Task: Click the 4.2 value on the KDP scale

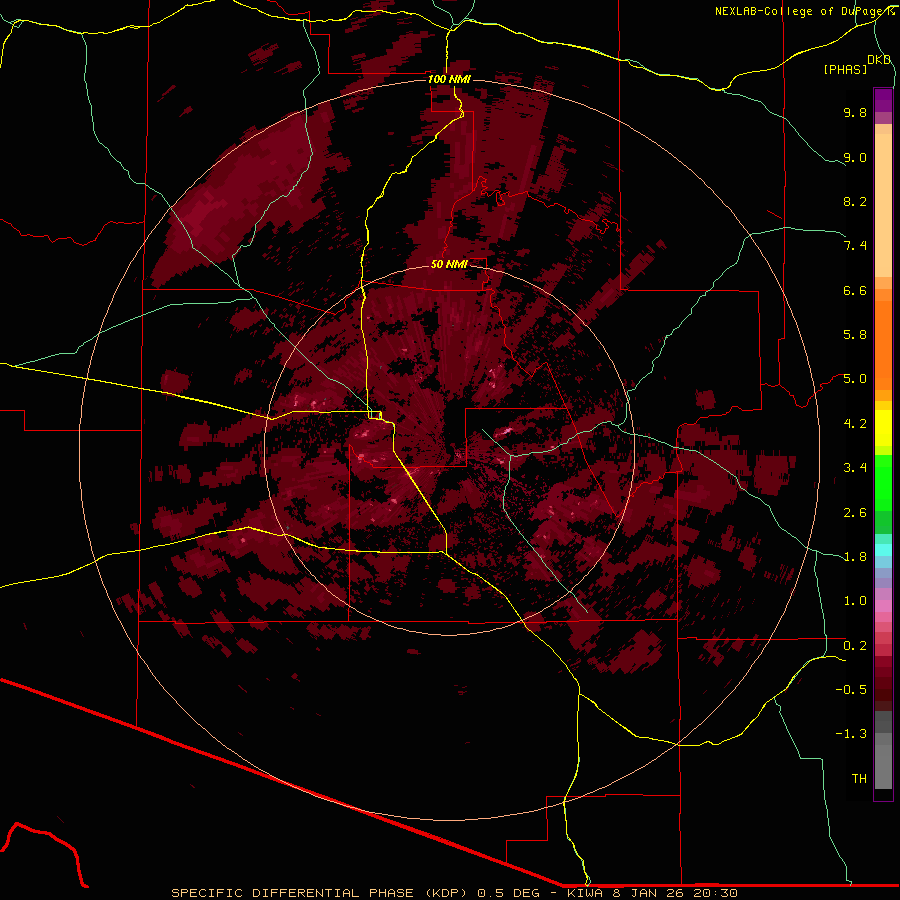Action: click(x=855, y=424)
